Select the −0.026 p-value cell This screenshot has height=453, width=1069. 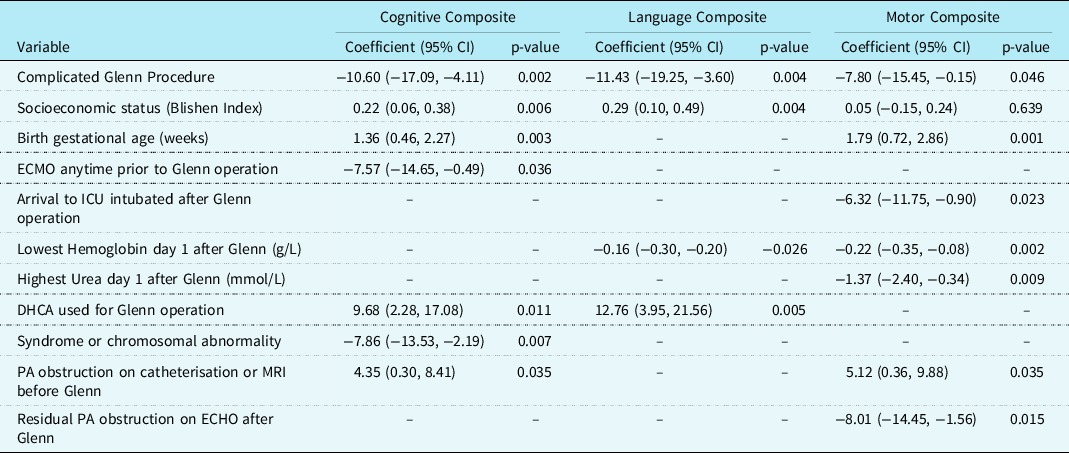783,245
